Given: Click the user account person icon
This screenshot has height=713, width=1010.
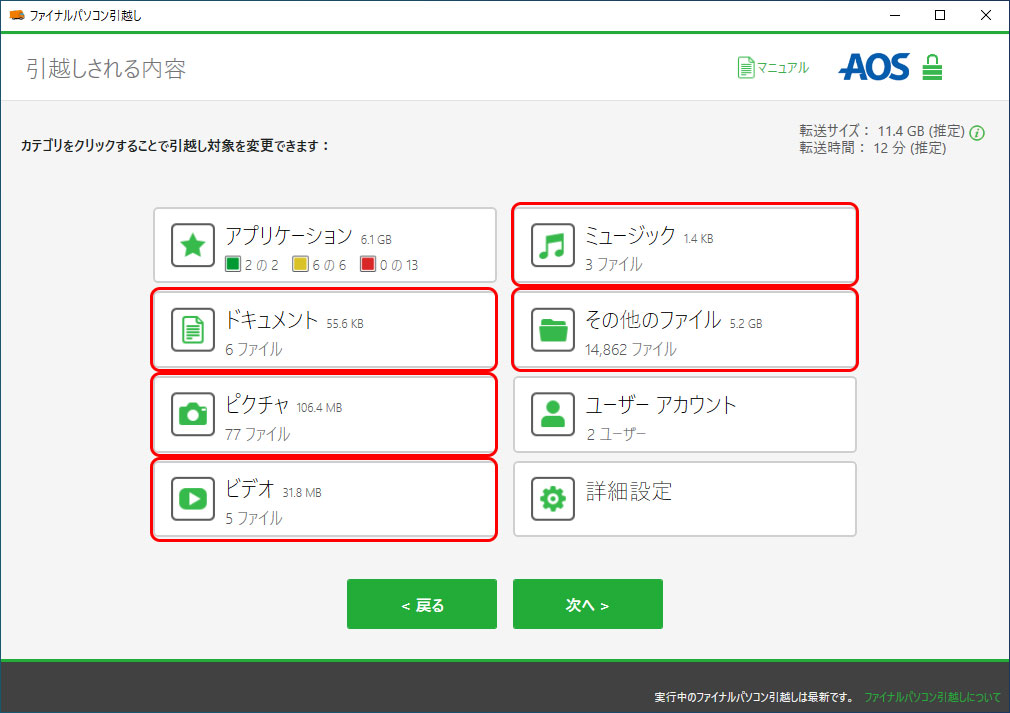Looking at the screenshot, I should tap(553, 415).
